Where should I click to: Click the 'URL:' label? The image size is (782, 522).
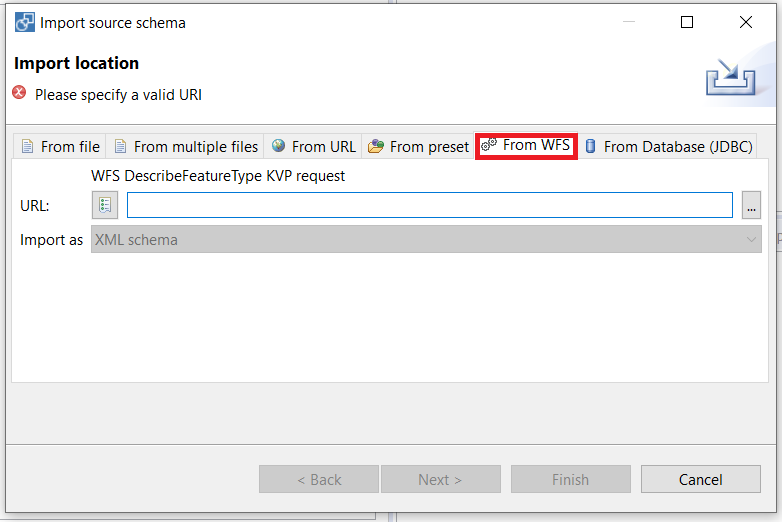point(34,205)
